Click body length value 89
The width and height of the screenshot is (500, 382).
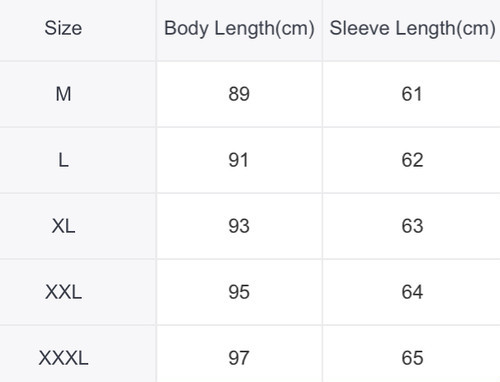coord(239,94)
